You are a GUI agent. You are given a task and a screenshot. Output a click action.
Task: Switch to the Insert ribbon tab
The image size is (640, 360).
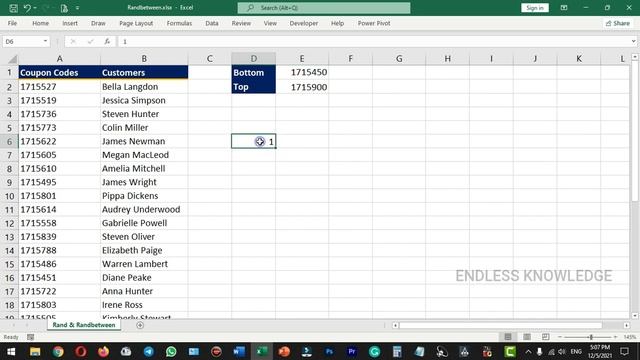(x=70, y=23)
